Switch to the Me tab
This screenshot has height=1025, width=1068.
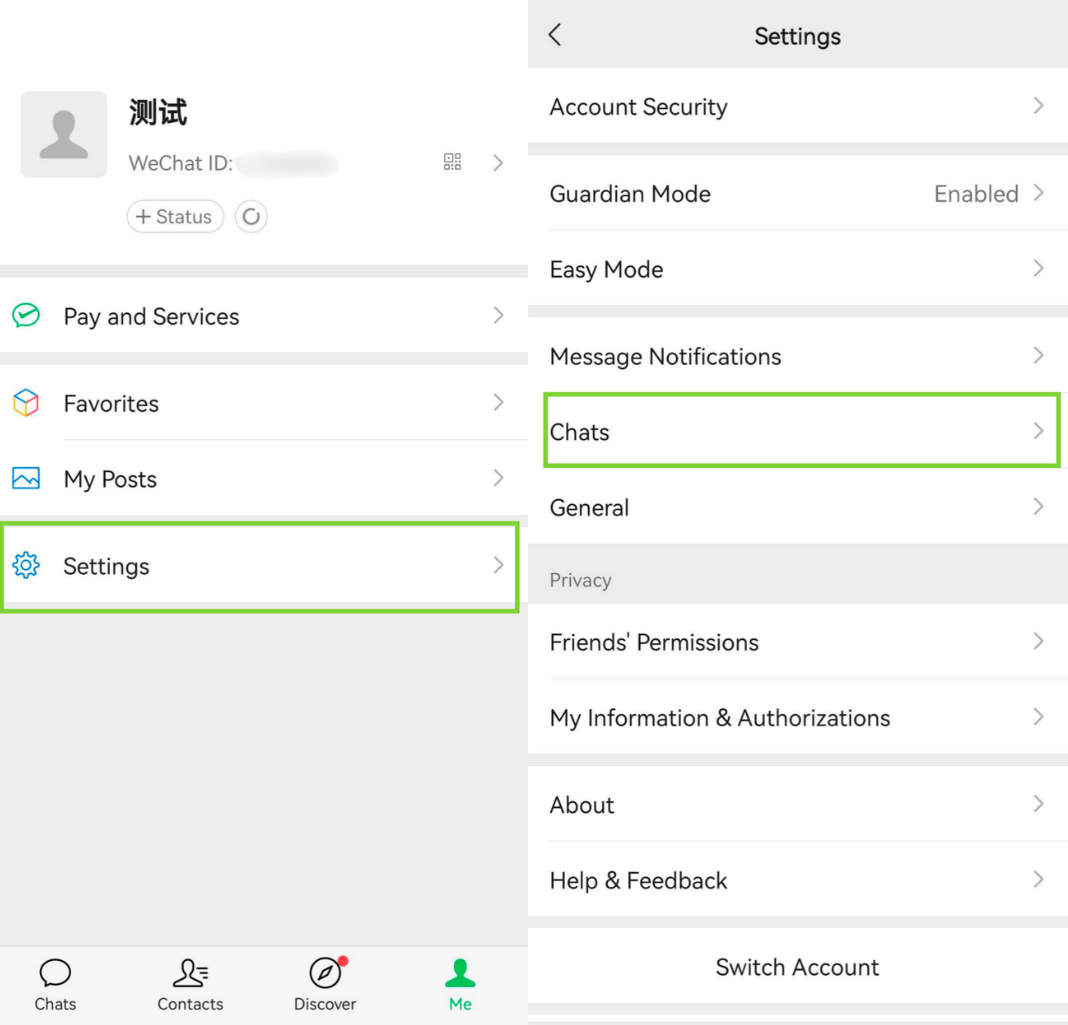(x=459, y=971)
